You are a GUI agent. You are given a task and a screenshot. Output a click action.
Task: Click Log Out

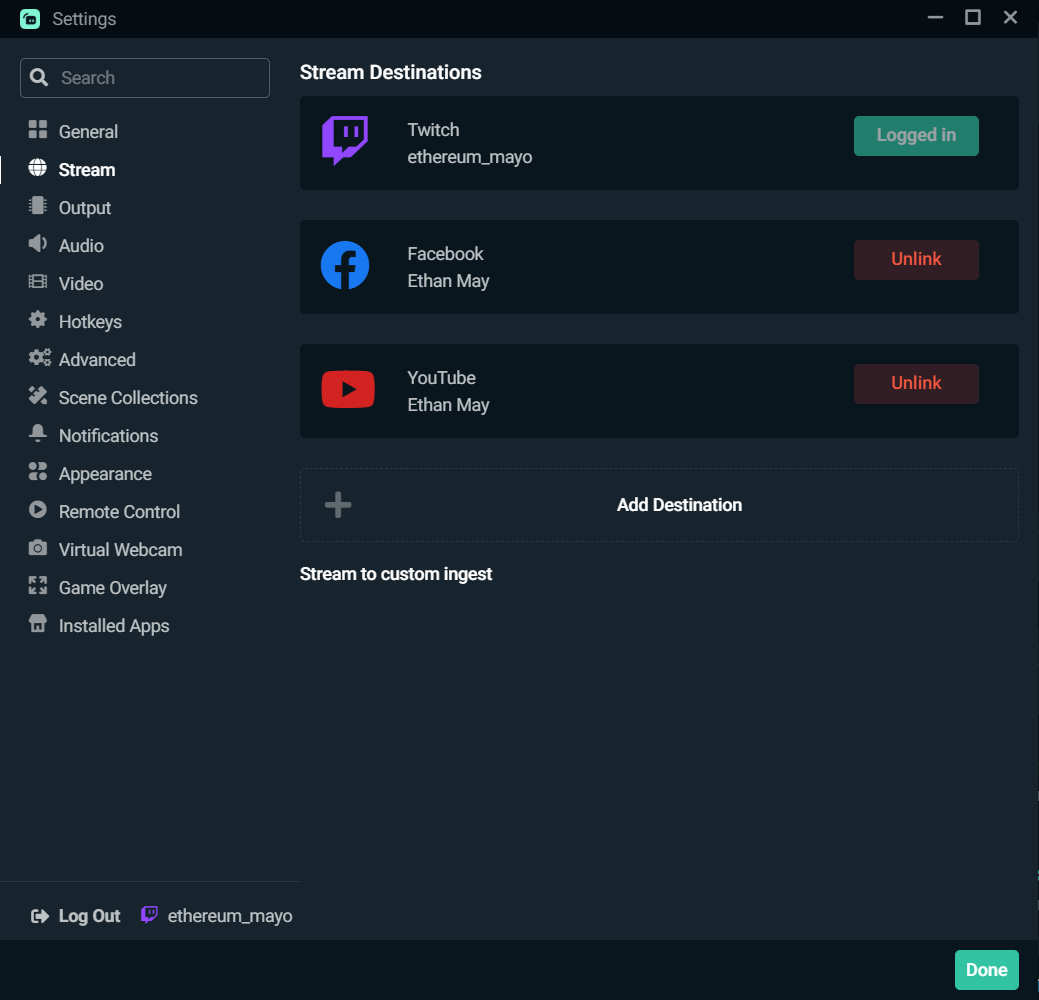tap(89, 916)
